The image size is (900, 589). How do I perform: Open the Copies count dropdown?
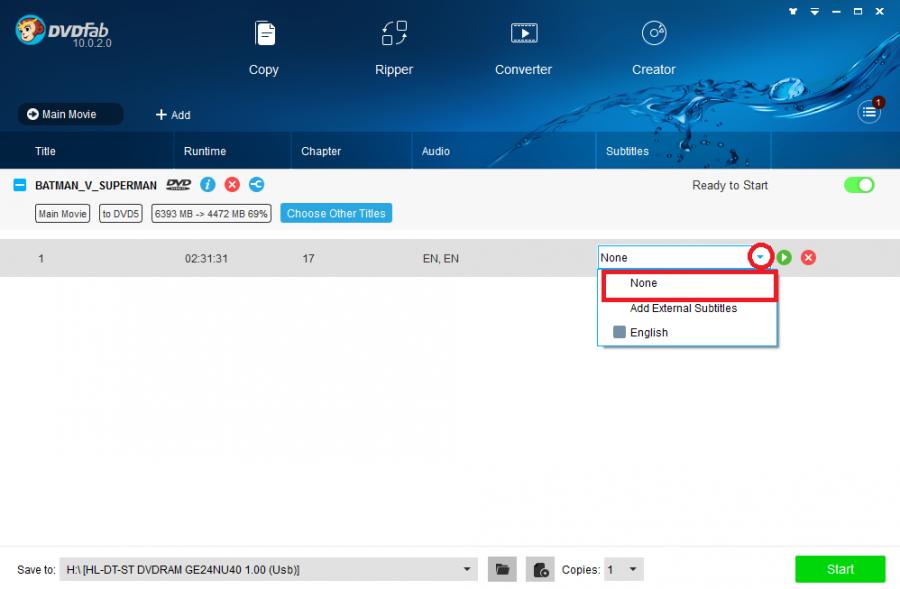click(633, 570)
